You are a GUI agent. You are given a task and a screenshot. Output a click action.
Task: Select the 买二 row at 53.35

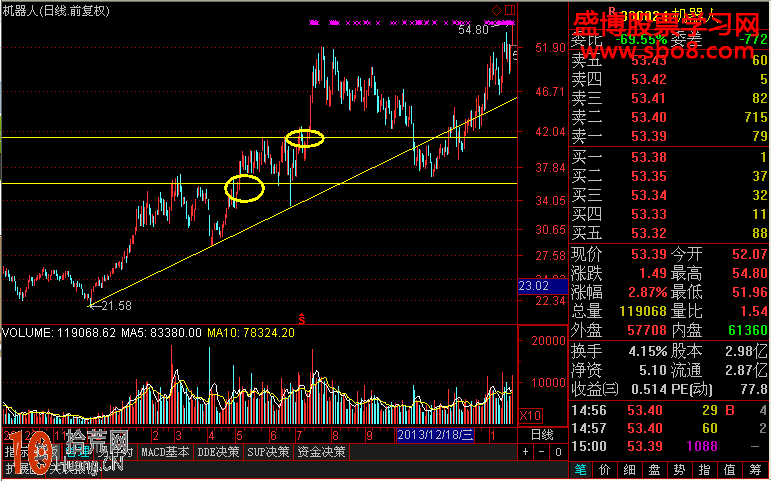[669, 176]
